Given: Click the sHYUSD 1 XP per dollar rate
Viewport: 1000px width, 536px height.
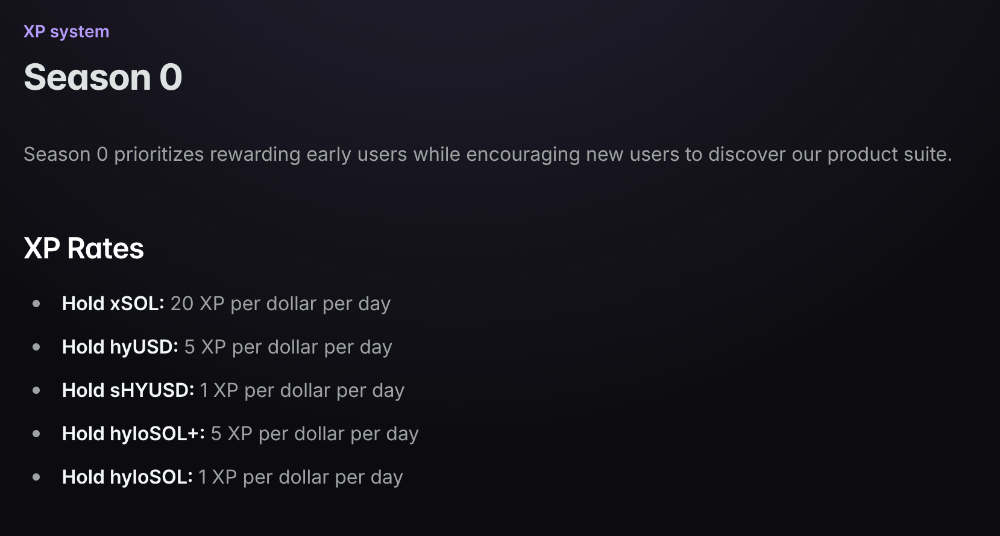Looking at the screenshot, I should [302, 390].
